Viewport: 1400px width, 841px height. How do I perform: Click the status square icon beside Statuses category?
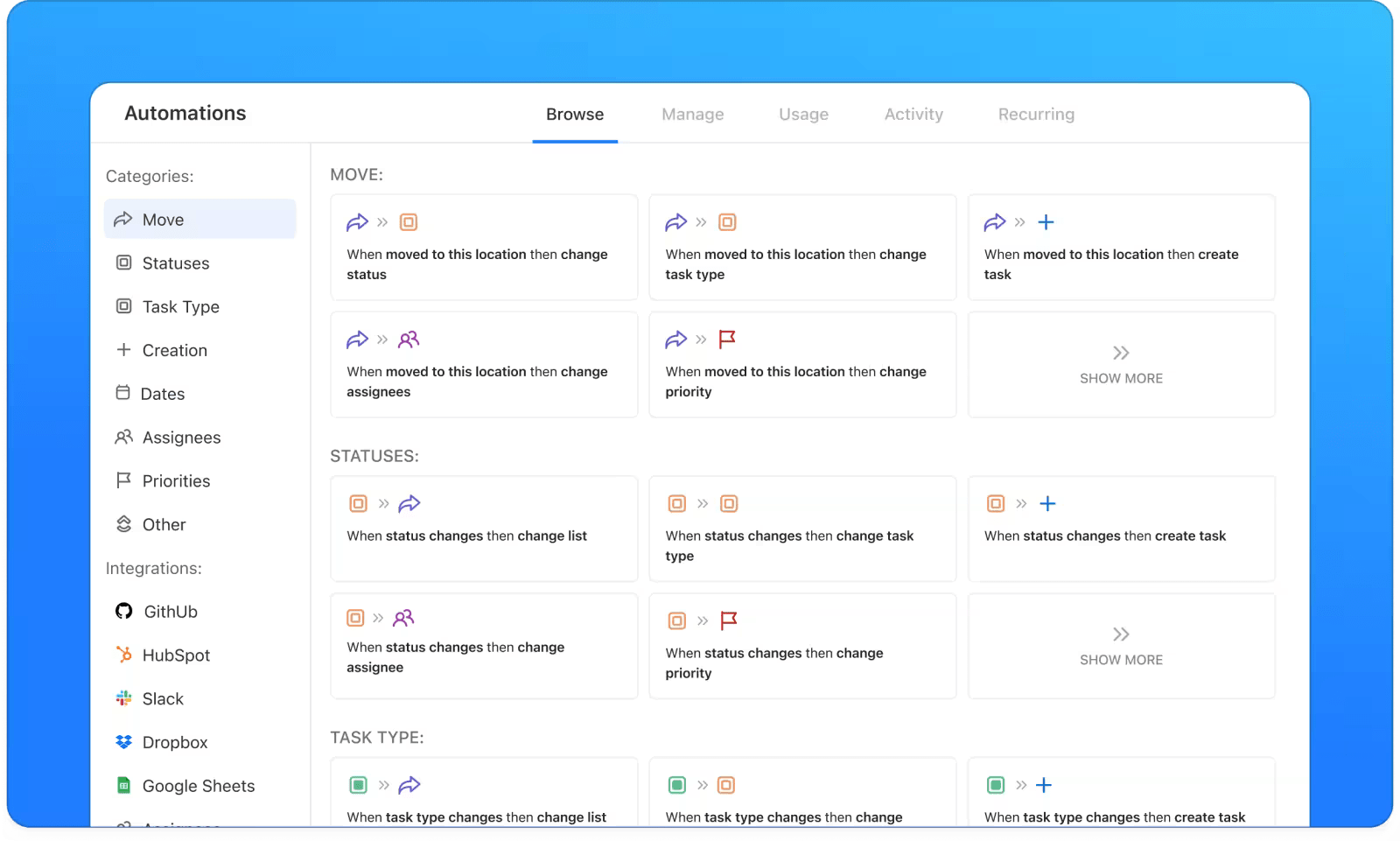point(123,263)
